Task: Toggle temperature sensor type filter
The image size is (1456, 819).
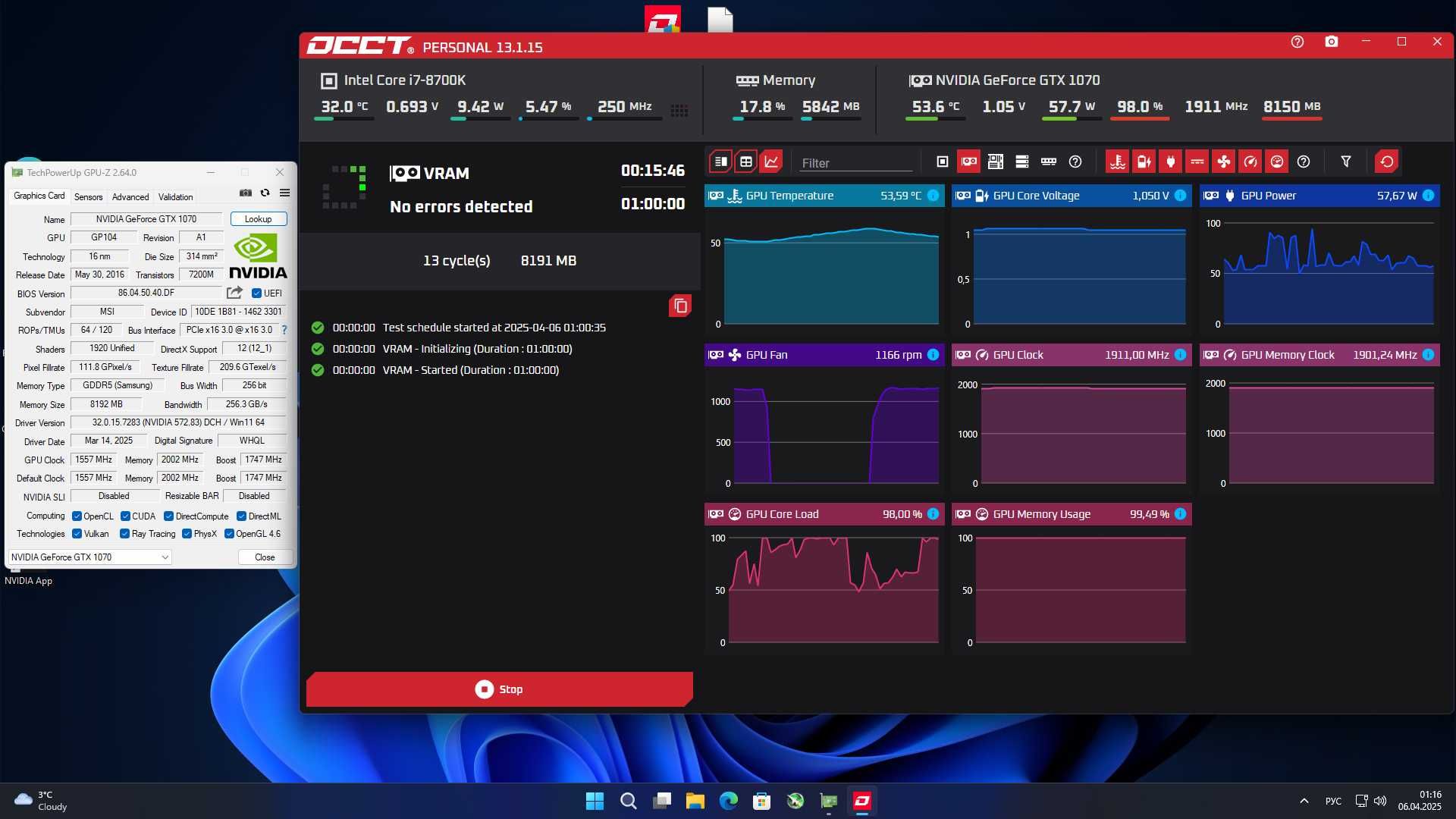Action: [1118, 162]
